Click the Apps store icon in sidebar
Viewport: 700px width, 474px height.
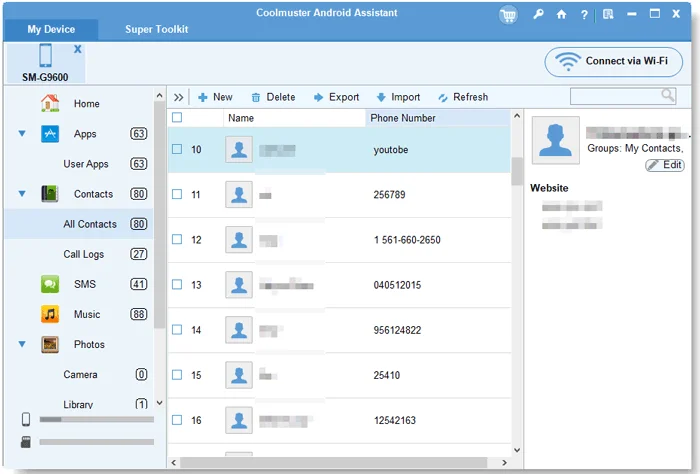pos(50,133)
